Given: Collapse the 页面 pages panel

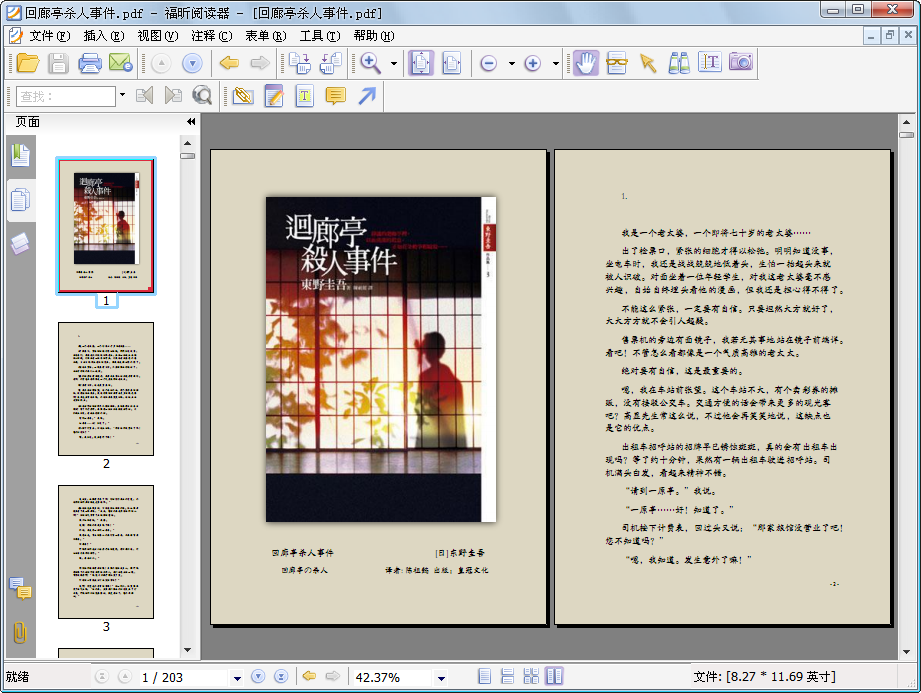Looking at the screenshot, I should [191, 122].
